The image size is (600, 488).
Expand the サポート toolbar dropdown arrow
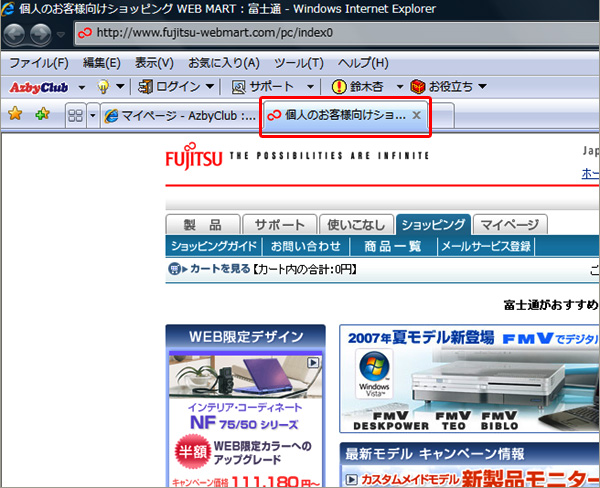[310, 87]
